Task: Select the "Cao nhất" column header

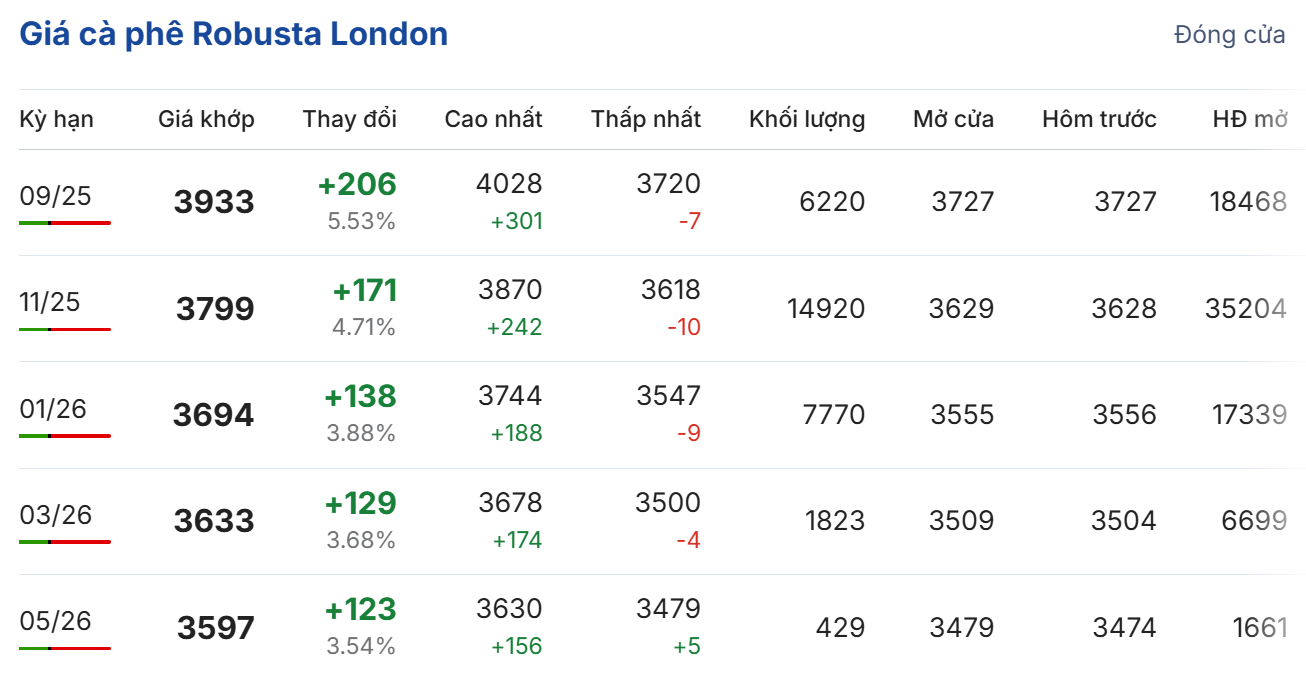Action: [493, 119]
